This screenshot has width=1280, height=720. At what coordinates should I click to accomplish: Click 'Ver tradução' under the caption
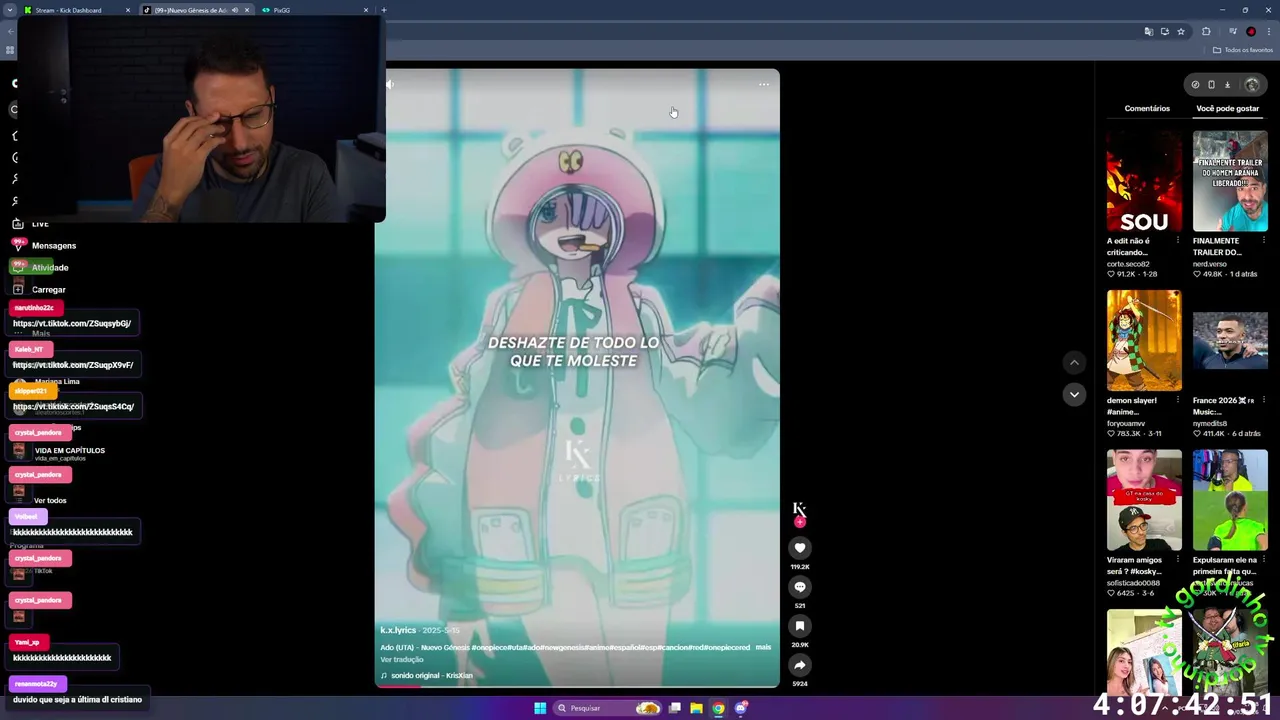(x=402, y=660)
